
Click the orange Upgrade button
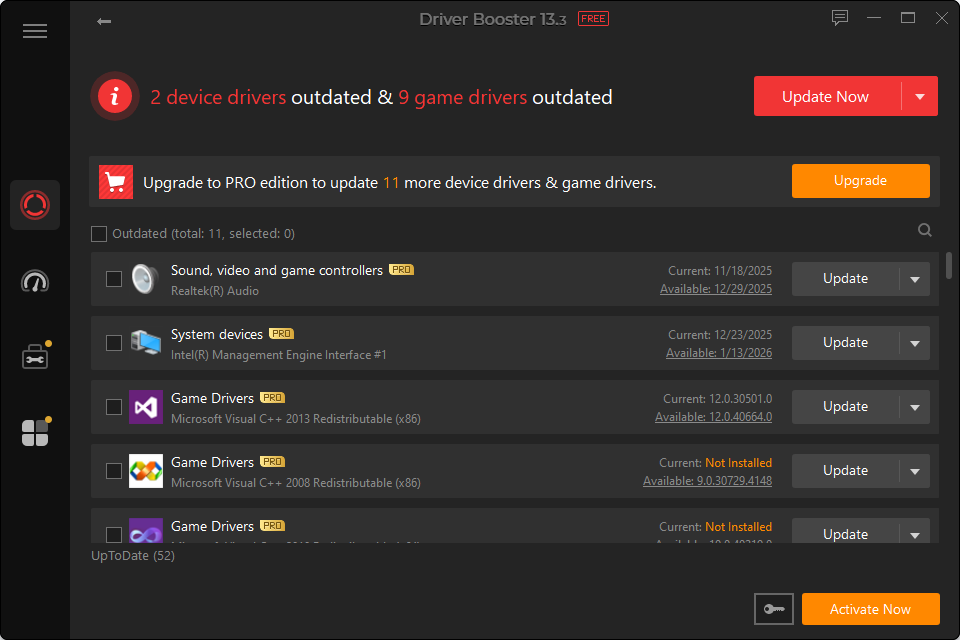(860, 181)
